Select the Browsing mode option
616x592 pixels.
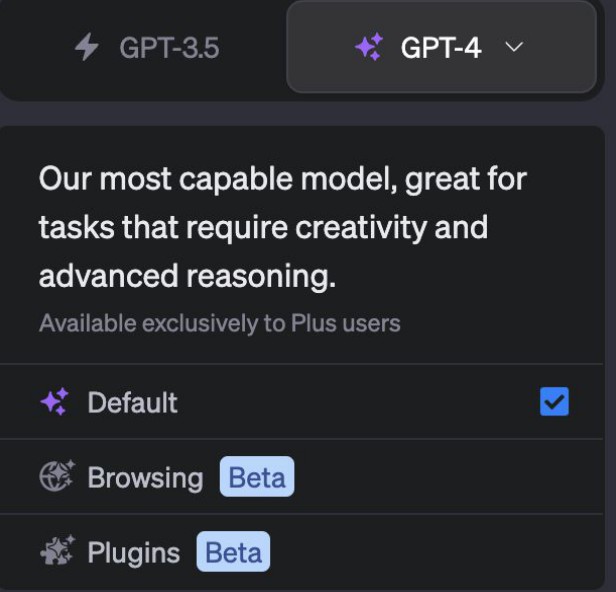[x=145, y=477]
